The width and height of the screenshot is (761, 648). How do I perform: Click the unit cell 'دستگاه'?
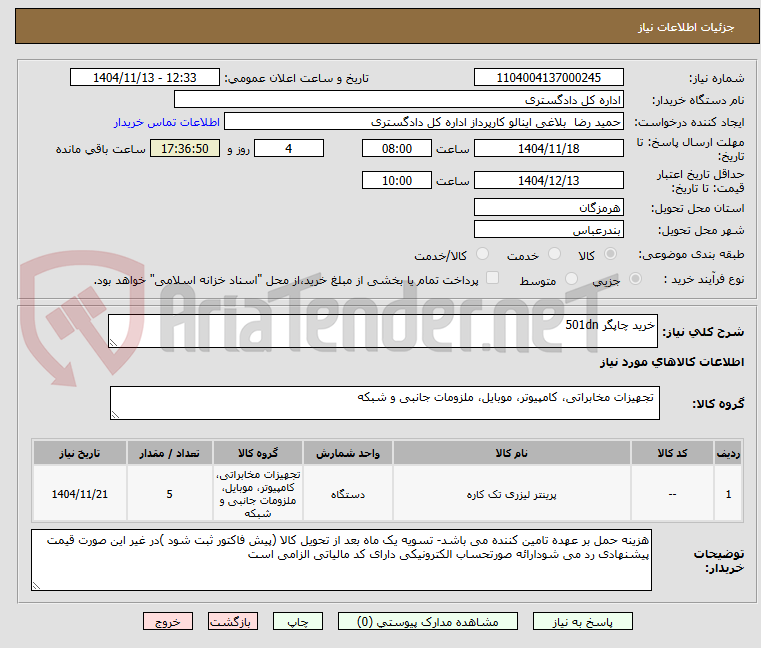347,494
